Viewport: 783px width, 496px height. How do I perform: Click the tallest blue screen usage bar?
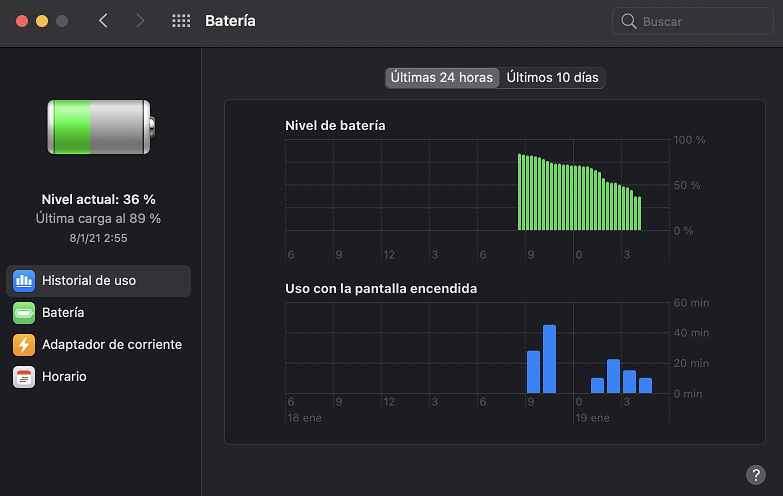549,360
